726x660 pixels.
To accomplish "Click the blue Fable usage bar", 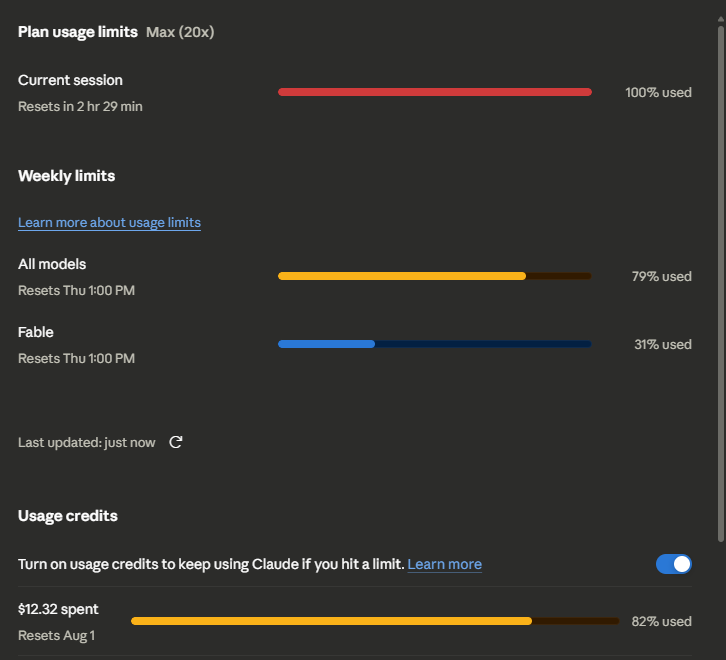I will coord(435,344).
